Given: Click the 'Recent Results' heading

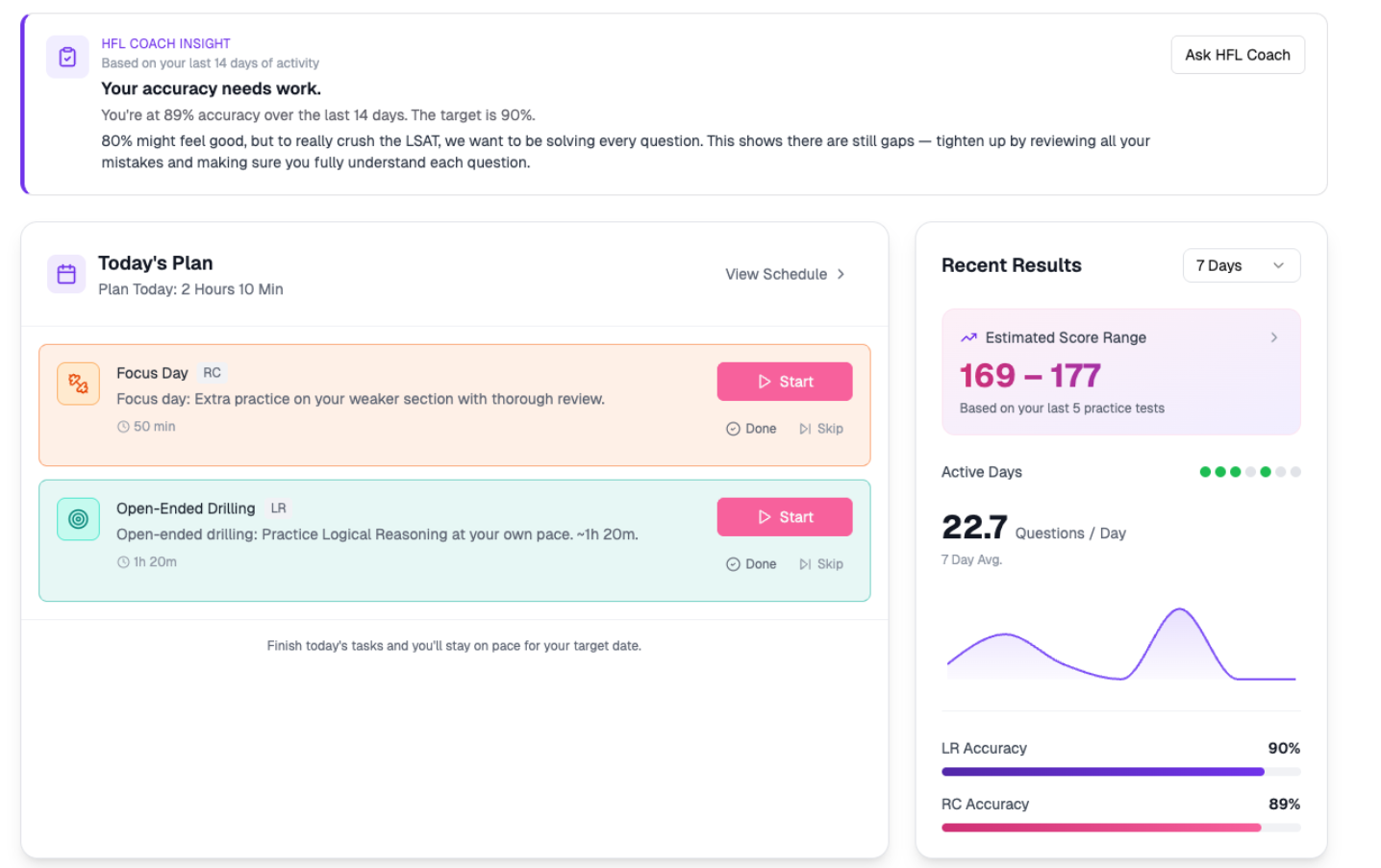Looking at the screenshot, I should (1012, 265).
